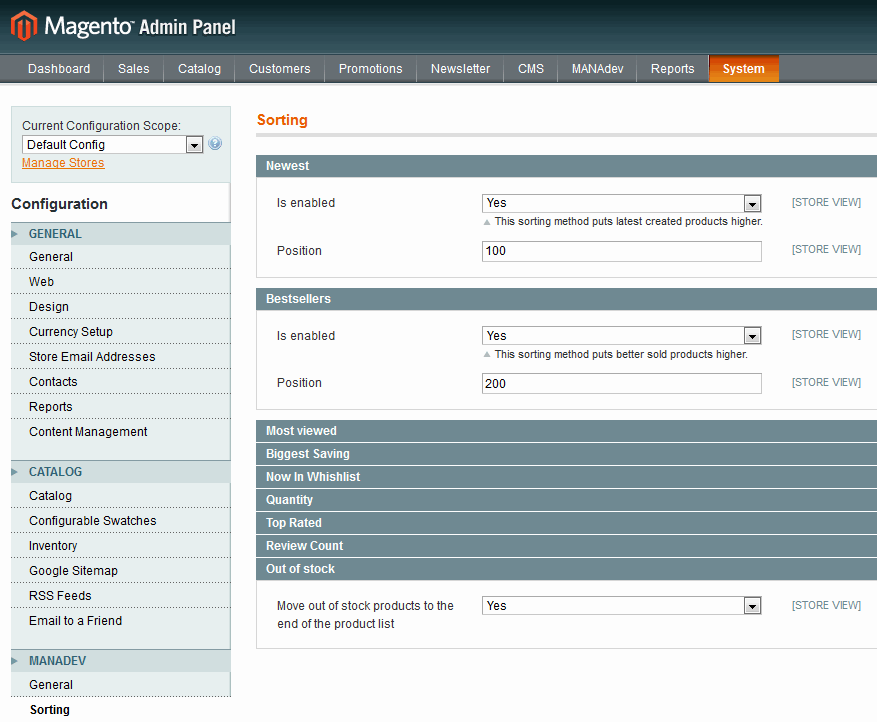The image size is (877, 722).
Task: Expand the Quantity section
Action: (566, 500)
